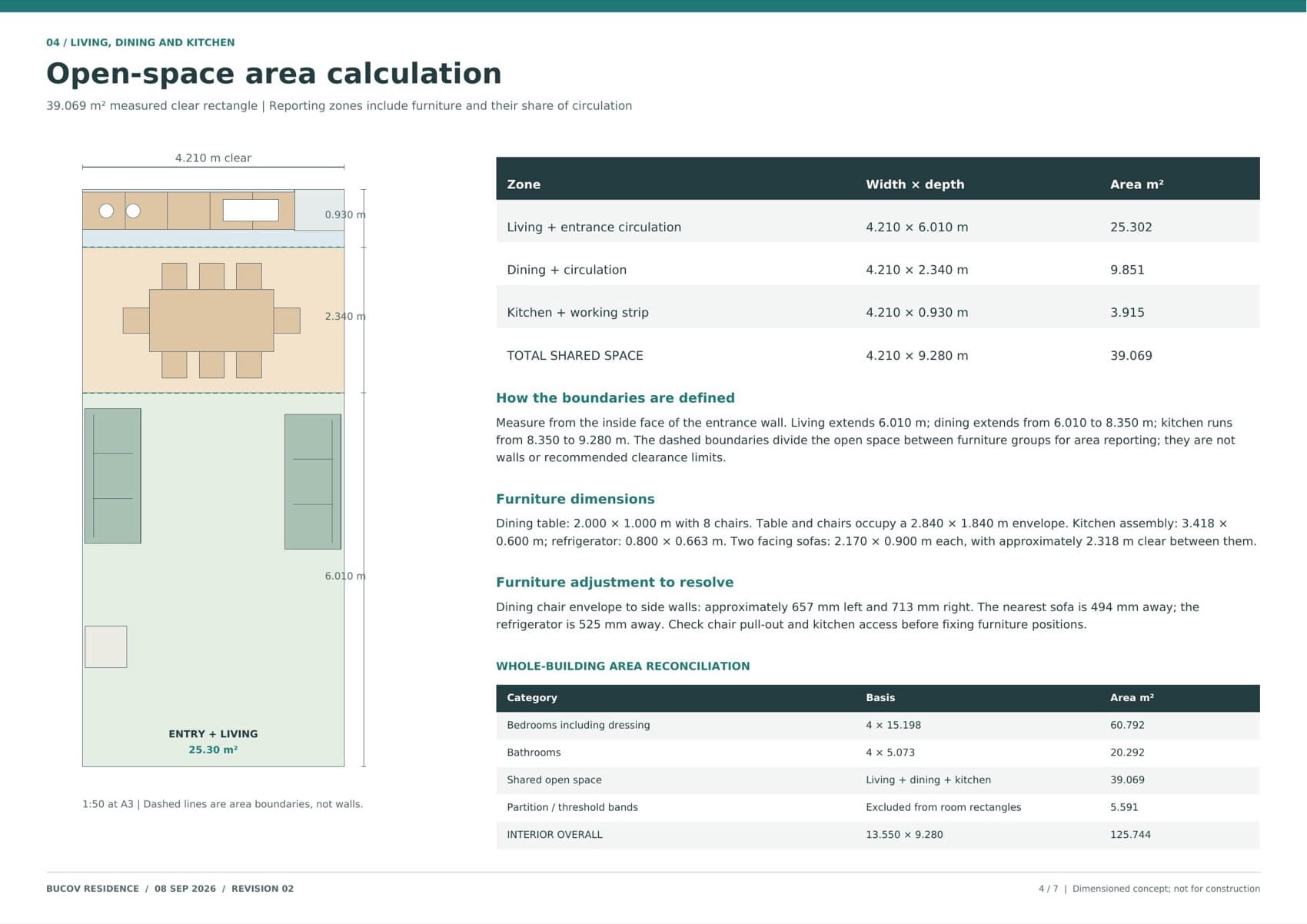Click the small side table near the entry

(105, 646)
